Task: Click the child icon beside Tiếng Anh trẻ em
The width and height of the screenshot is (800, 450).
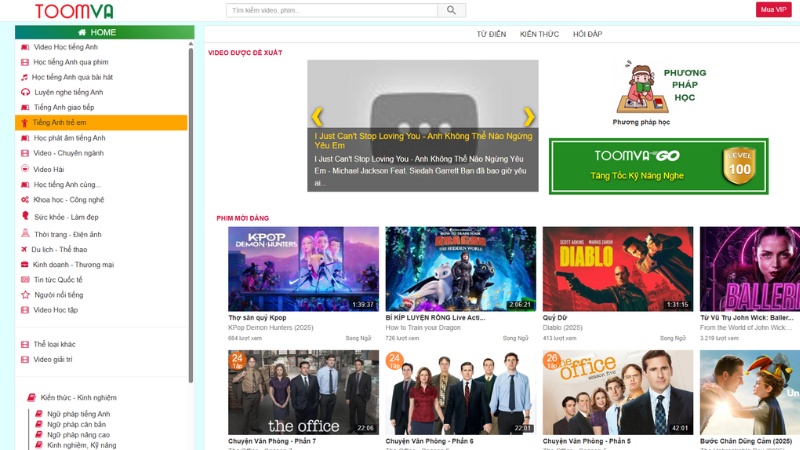Action: (25, 123)
